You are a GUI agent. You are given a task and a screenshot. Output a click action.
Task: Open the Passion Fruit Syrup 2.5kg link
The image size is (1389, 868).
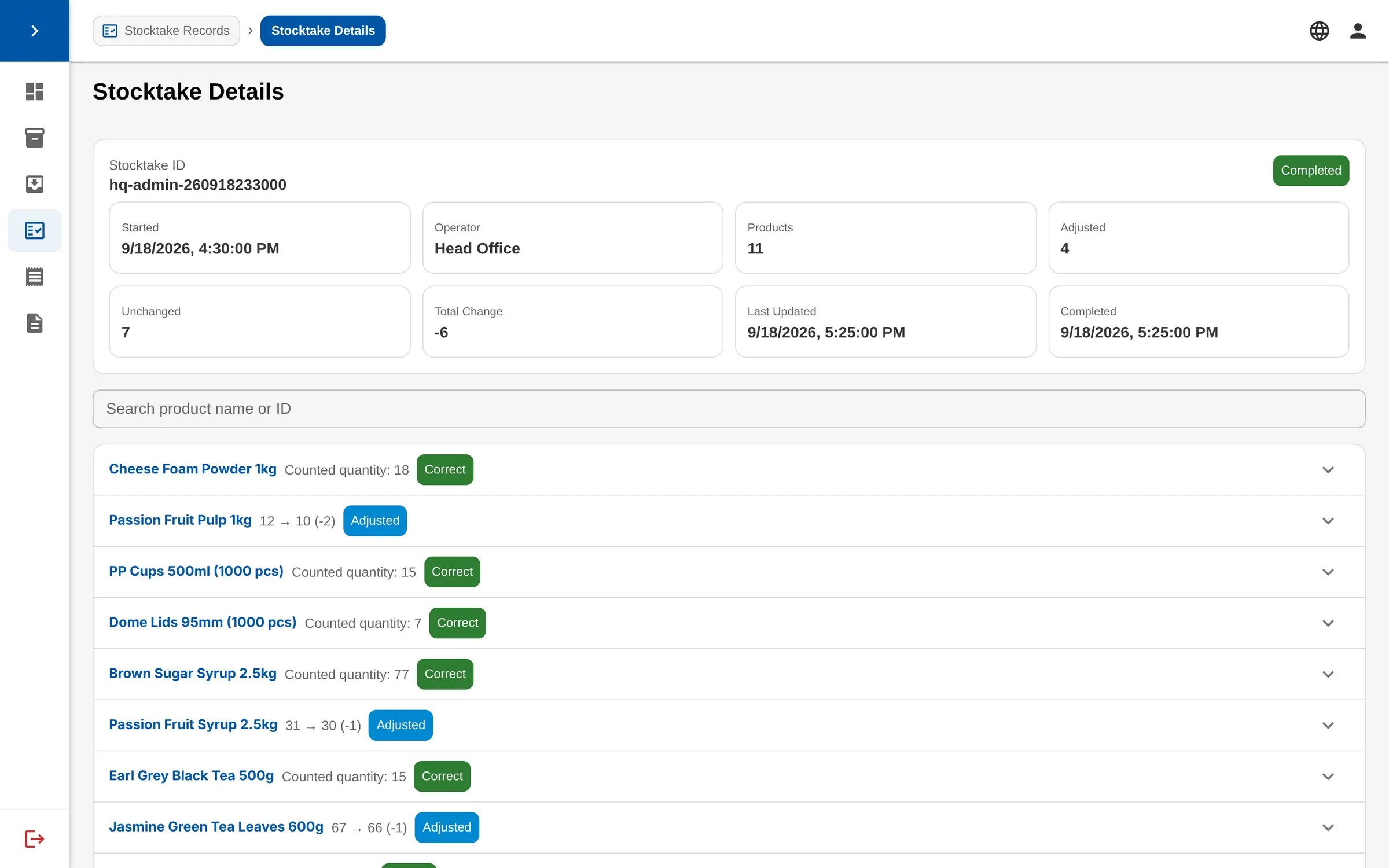[x=193, y=724]
